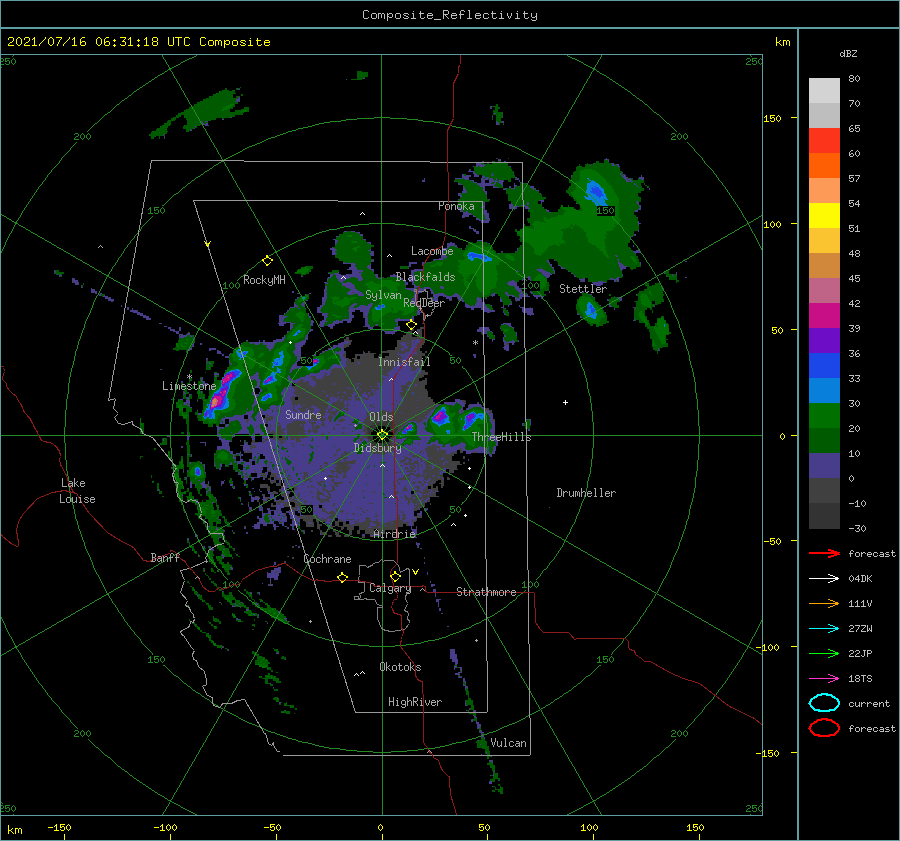The height and width of the screenshot is (841, 900).
Task: Click the 04DK legend text
Action: (x=860, y=579)
